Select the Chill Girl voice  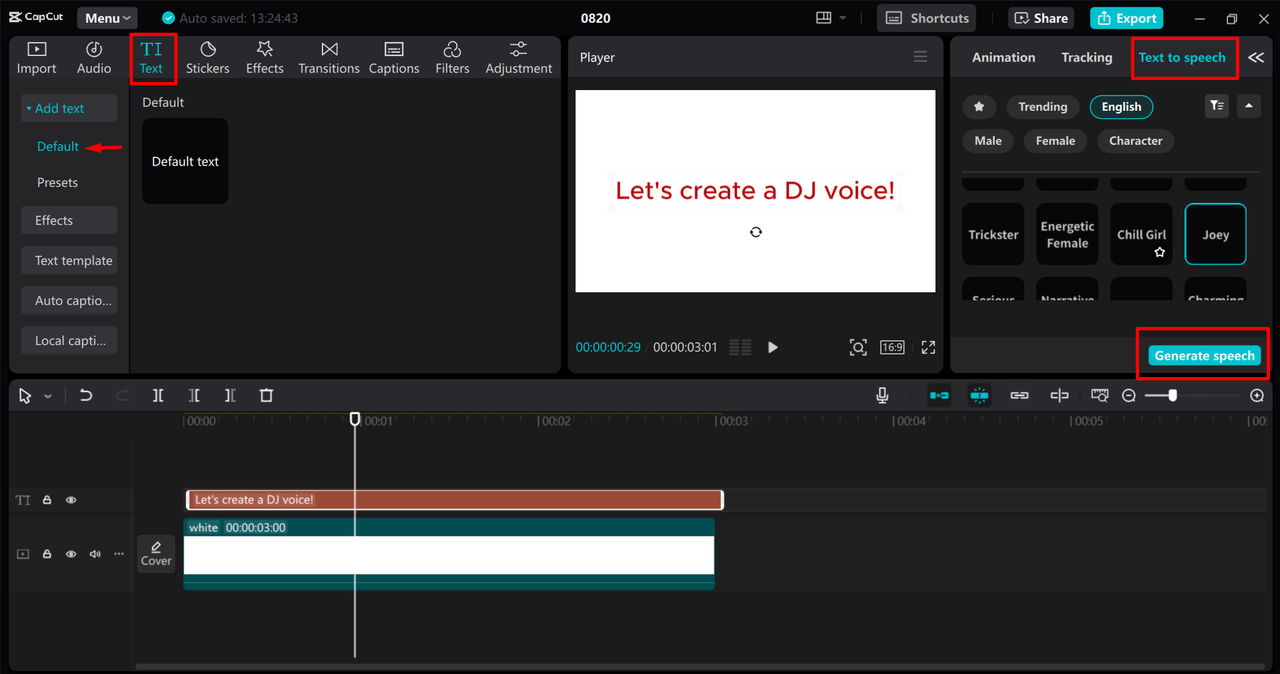pyautogui.click(x=1142, y=235)
